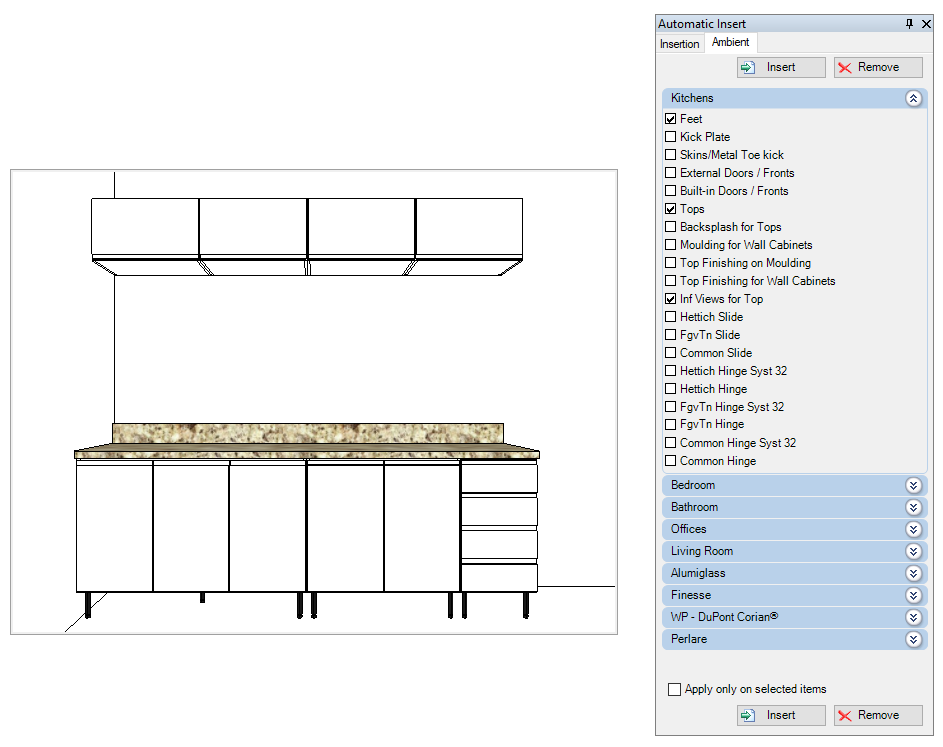The width and height of the screenshot is (943, 747).
Task: Select the Ambient tab
Action: (x=730, y=42)
